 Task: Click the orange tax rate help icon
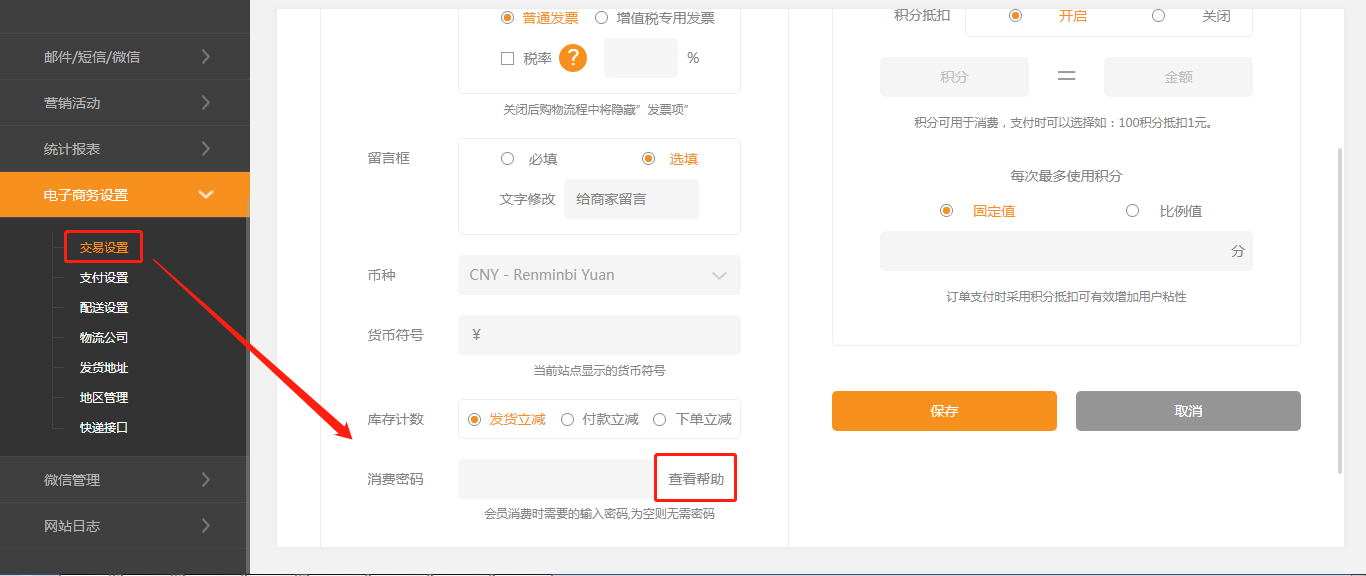click(573, 58)
